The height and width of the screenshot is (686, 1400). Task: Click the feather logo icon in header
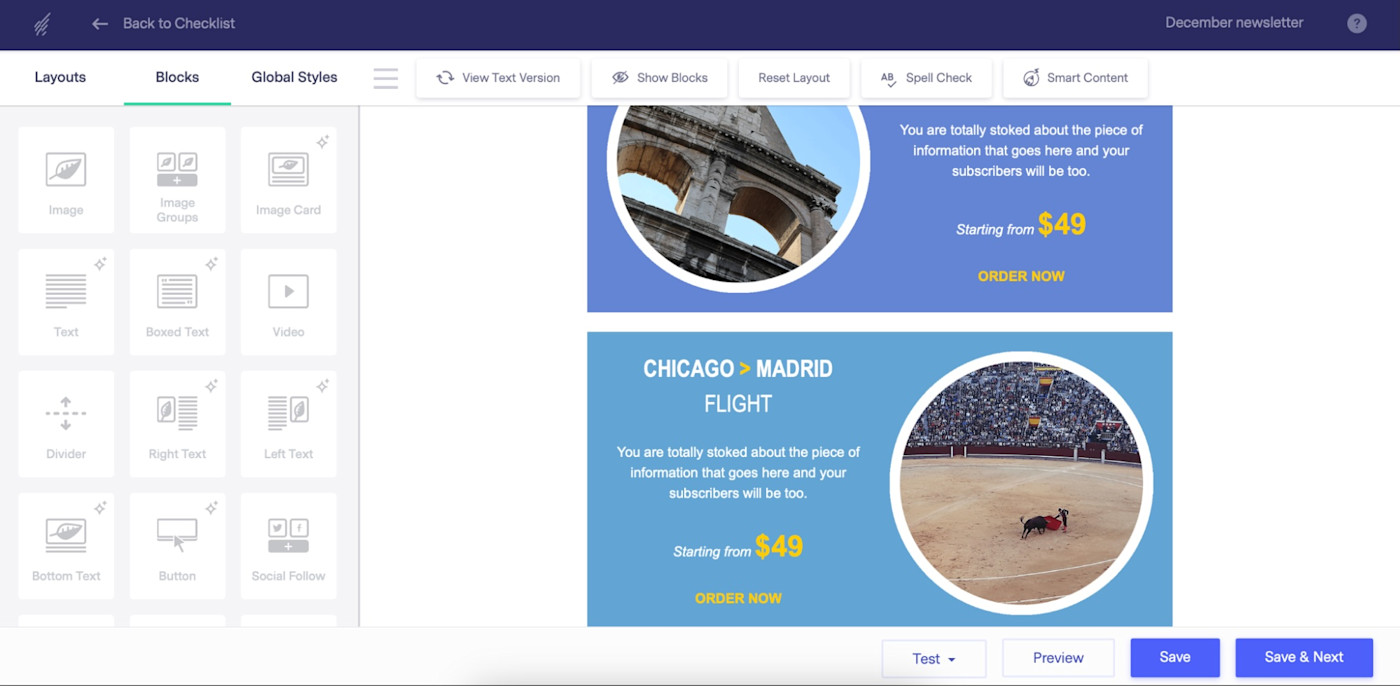tap(42, 24)
